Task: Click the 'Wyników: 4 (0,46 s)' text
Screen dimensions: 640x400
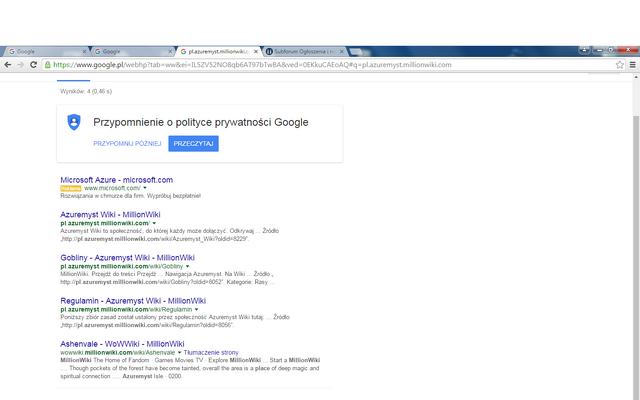Action: [86, 91]
